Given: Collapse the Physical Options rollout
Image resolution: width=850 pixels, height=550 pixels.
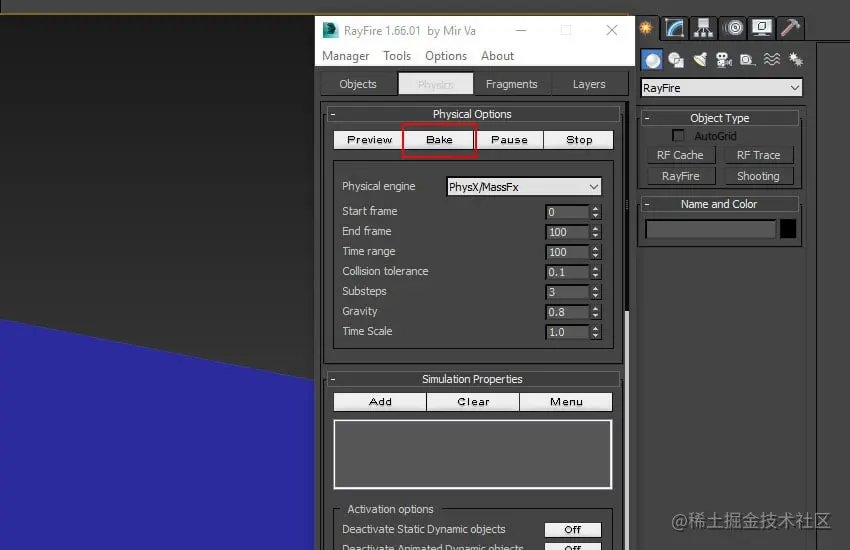Looking at the screenshot, I should [x=472, y=114].
